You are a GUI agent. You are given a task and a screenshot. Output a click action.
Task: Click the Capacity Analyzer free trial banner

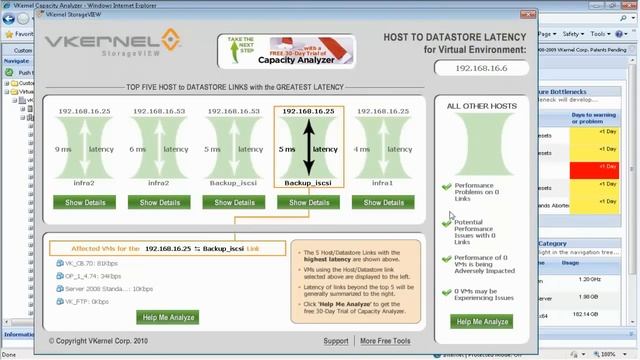(287, 51)
